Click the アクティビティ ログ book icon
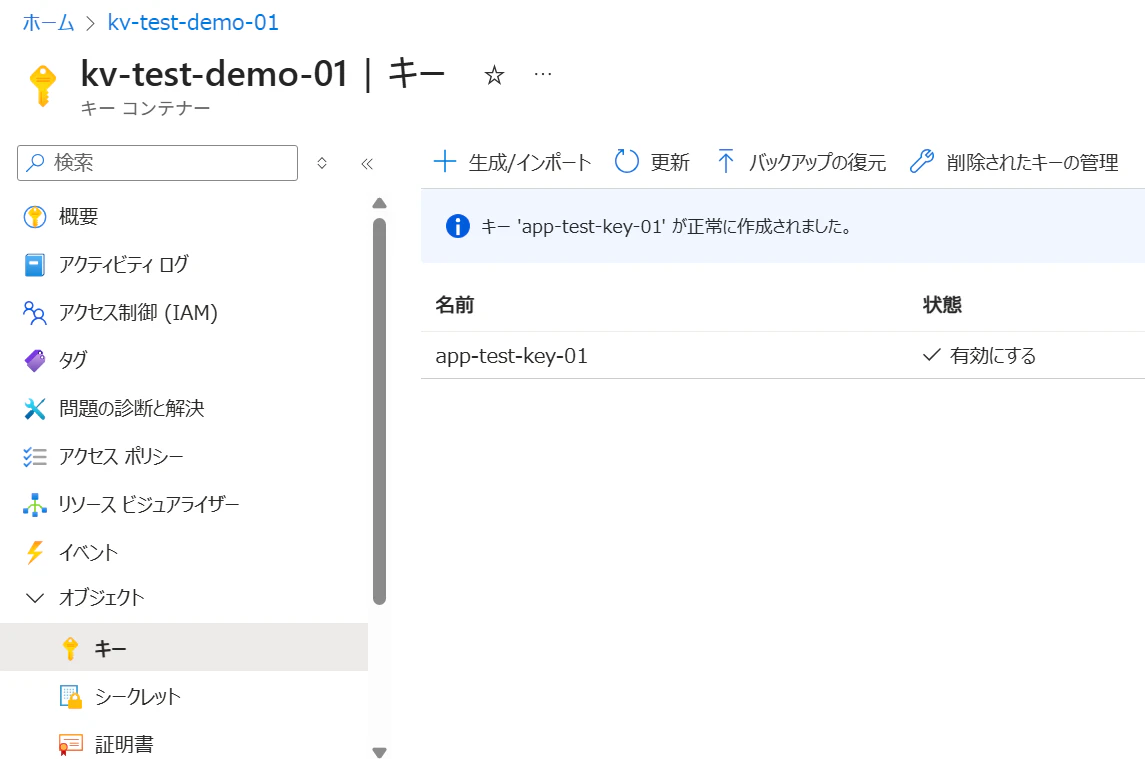 (34, 264)
